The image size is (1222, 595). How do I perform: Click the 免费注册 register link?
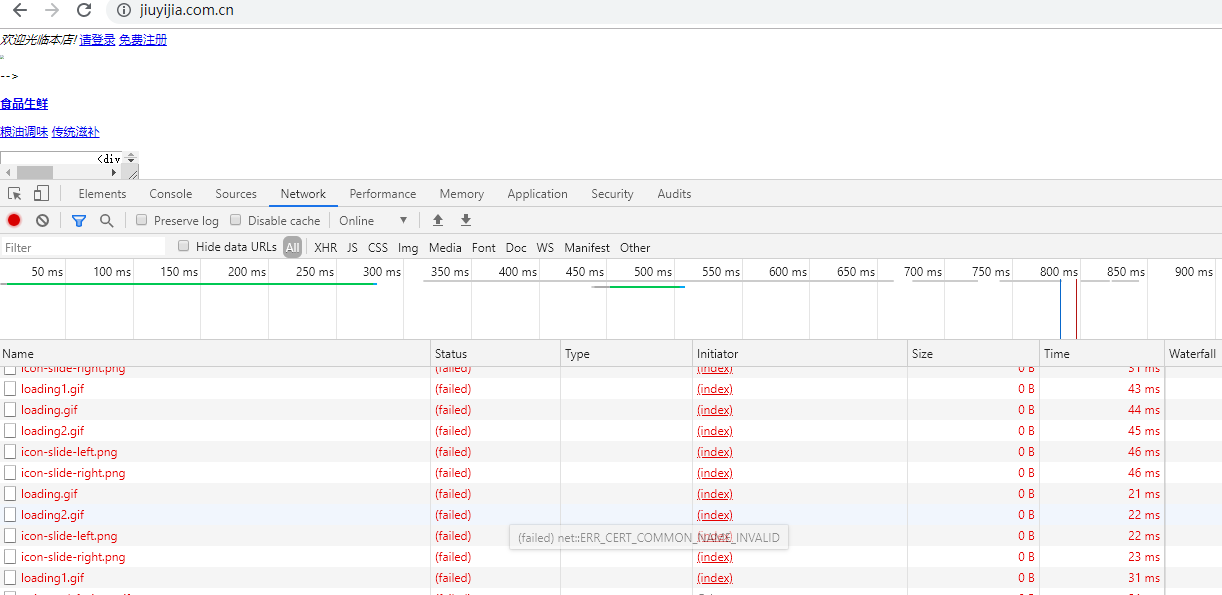[143, 40]
